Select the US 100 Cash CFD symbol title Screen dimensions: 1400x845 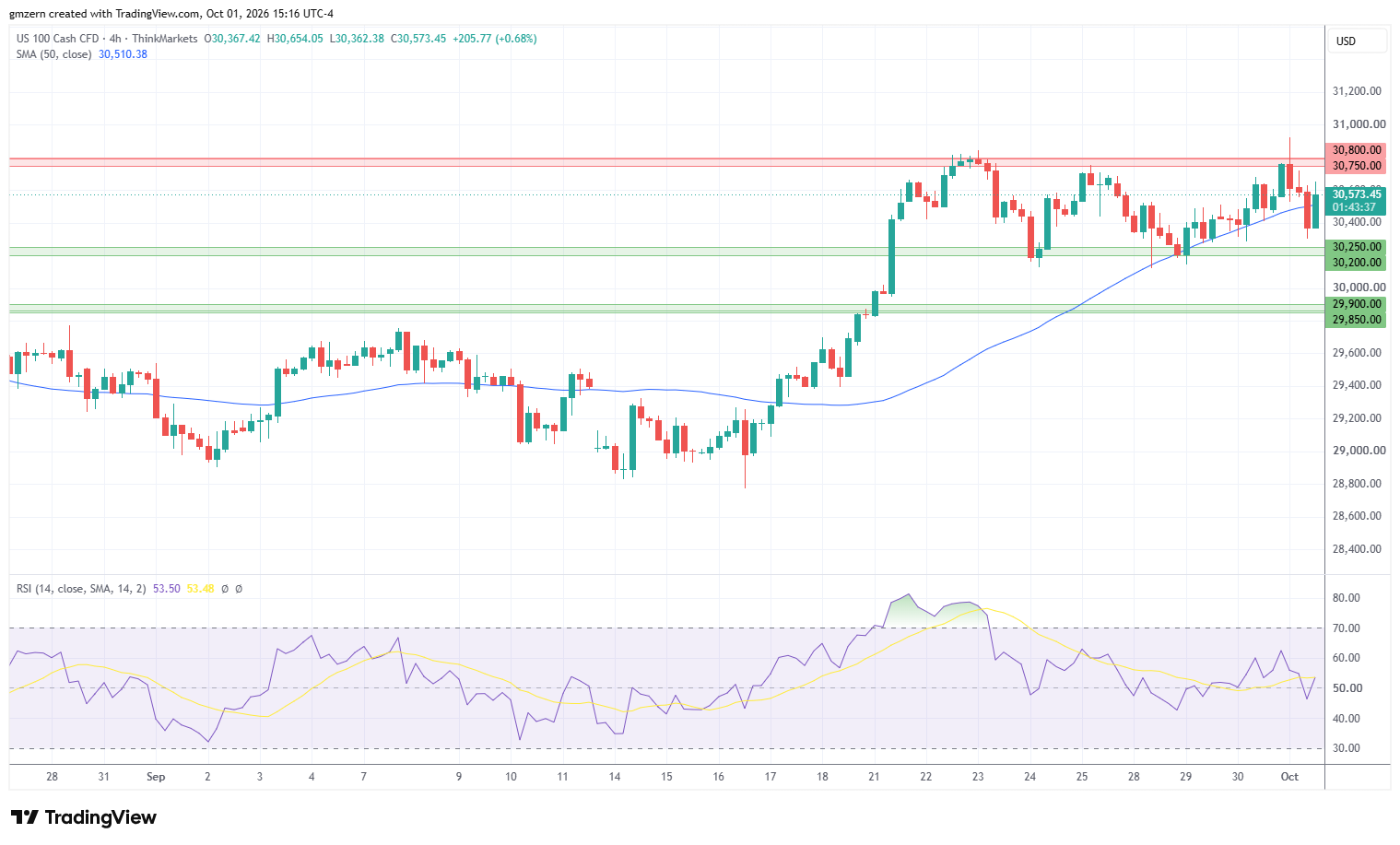(x=57, y=39)
